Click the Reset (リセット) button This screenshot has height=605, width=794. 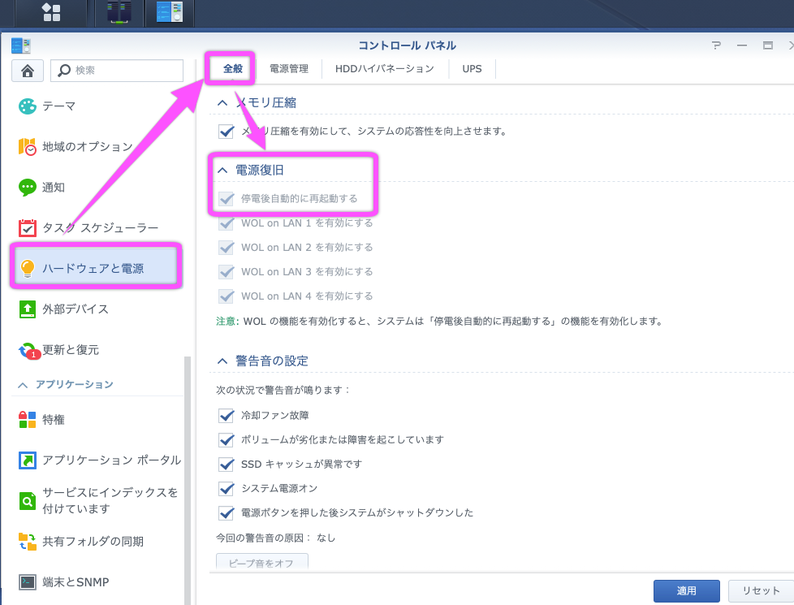760,590
